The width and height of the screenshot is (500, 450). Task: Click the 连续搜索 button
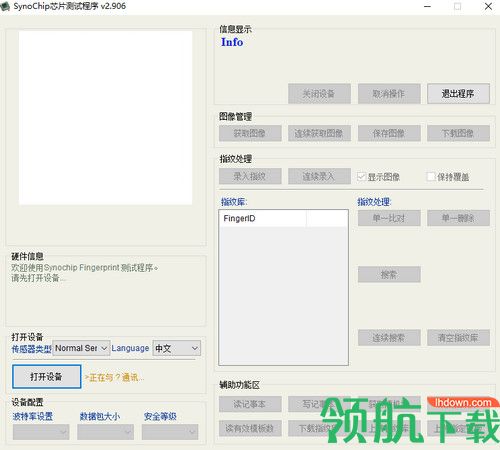click(389, 338)
